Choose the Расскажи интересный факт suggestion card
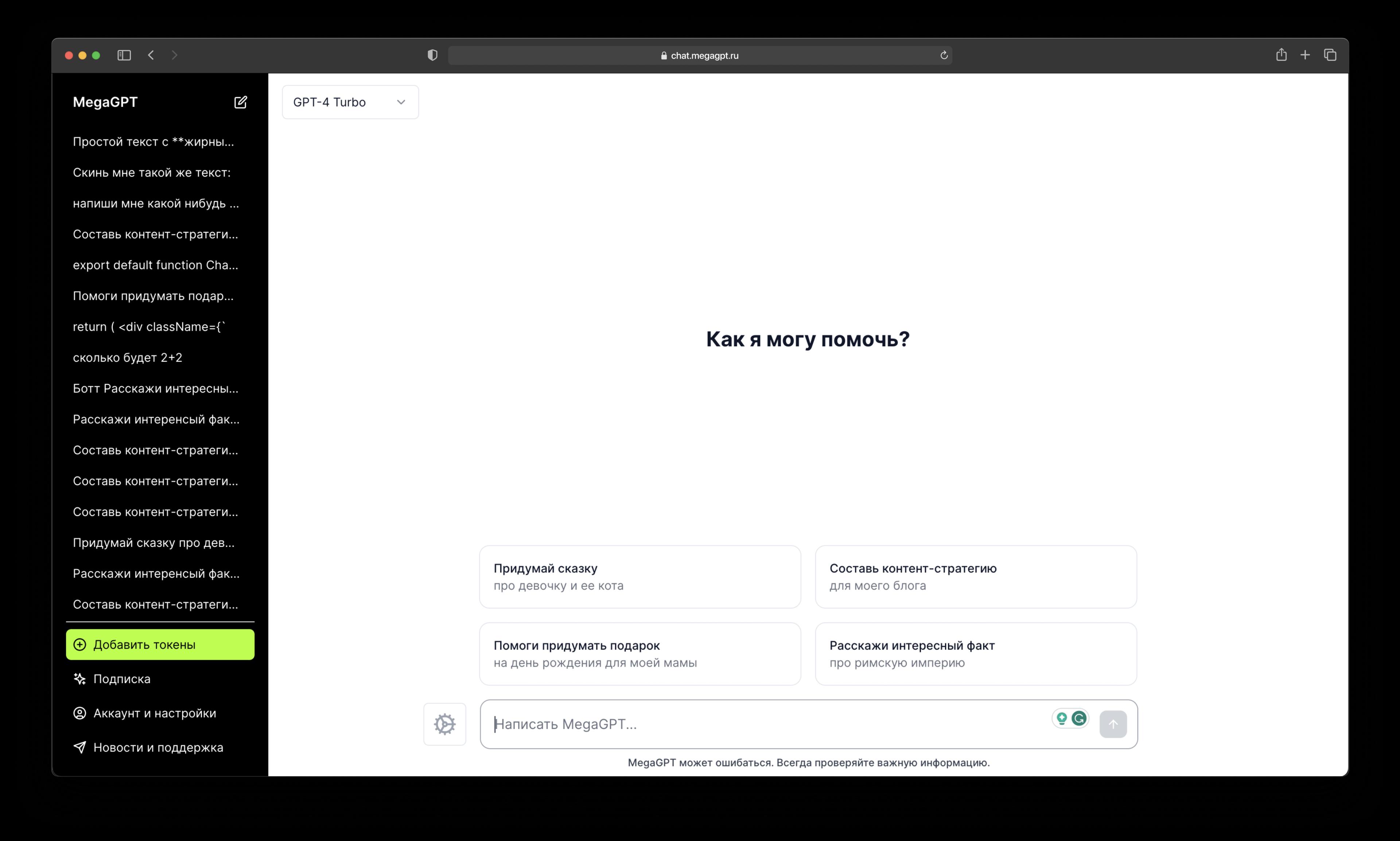Screen dimensions: 1400x841 [x=976, y=654]
